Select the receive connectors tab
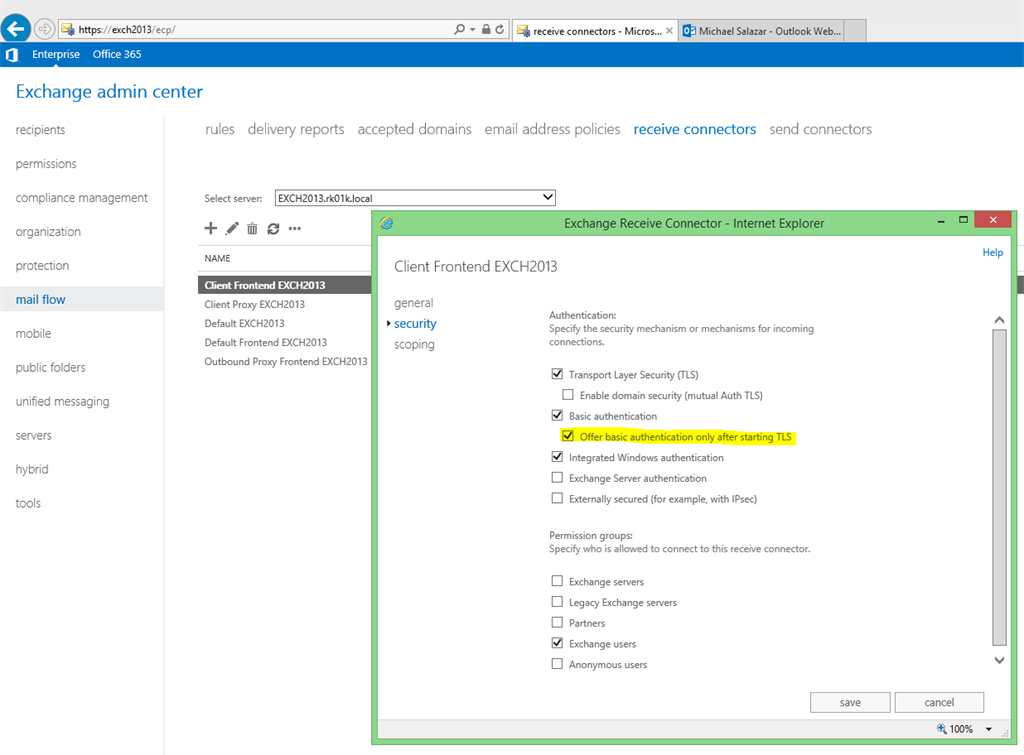The width and height of the screenshot is (1024, 755). click(x=695, y=129)
